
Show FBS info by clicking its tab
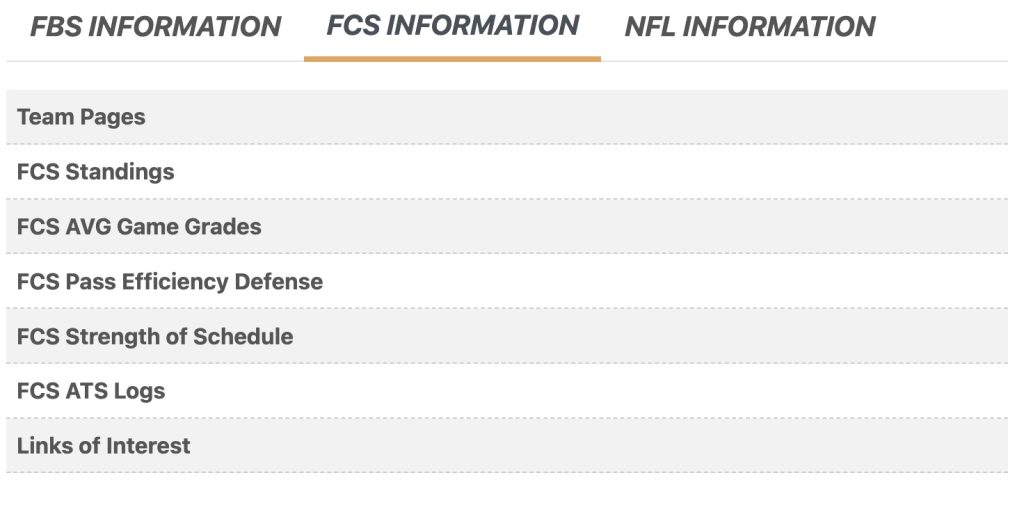coord(155,27)
